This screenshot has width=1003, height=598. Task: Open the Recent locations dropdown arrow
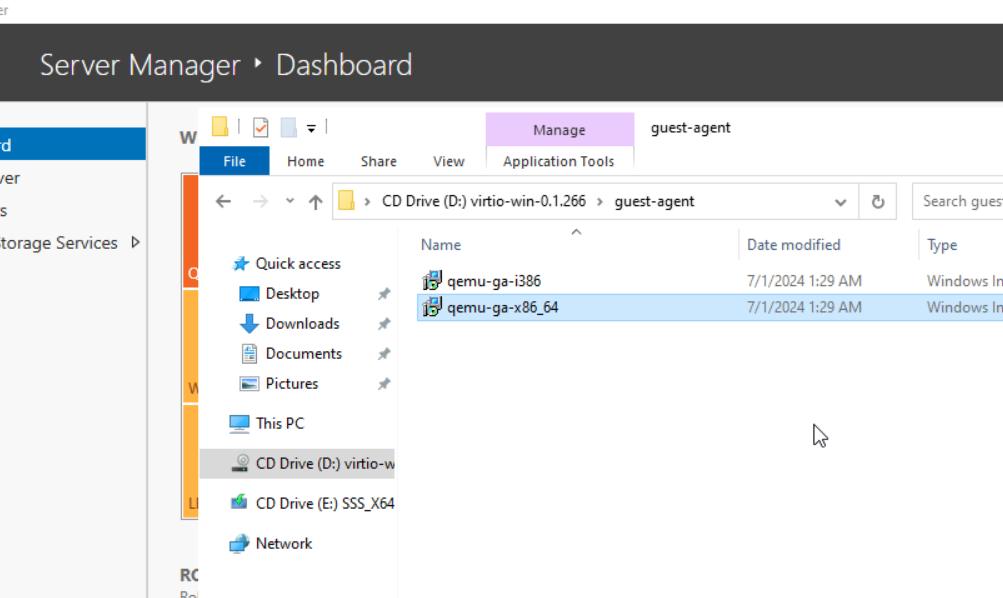(290, 201)
